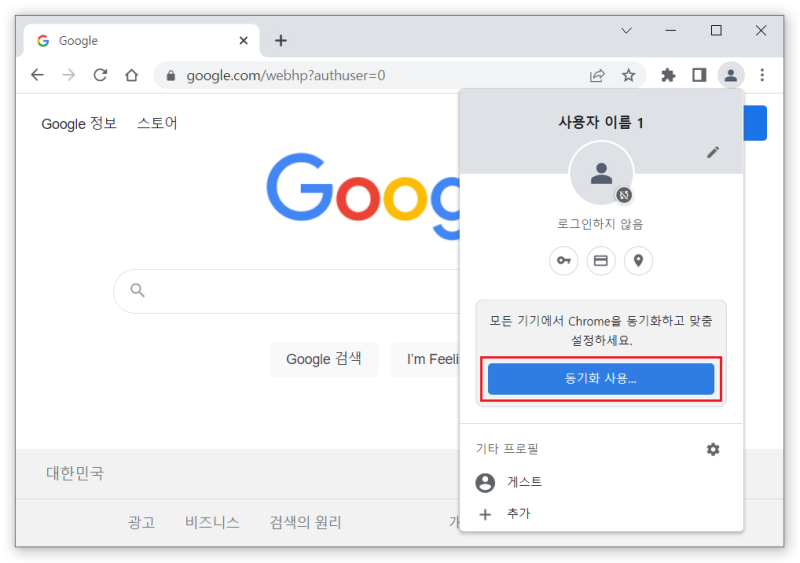This screenshot has width=800, height=563.
Task: Share this page from address bar
Action: pyautogui.click(x=597, y=76)
